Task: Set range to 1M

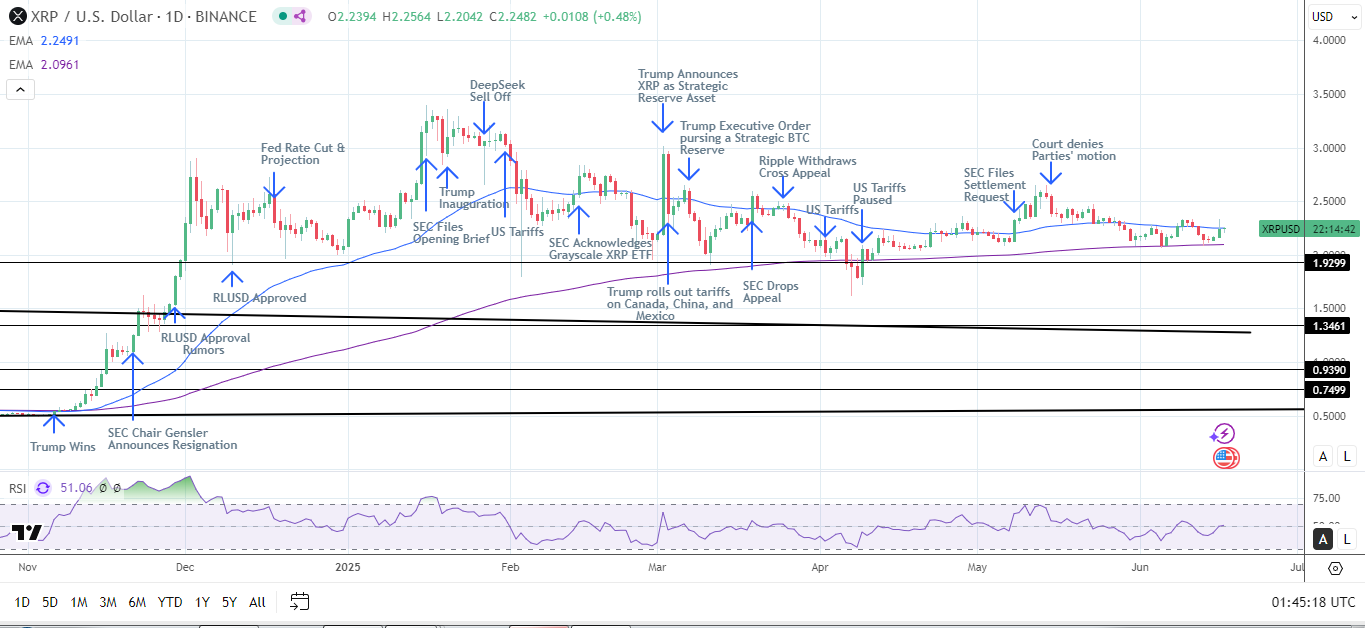Action: coord(79,602)
